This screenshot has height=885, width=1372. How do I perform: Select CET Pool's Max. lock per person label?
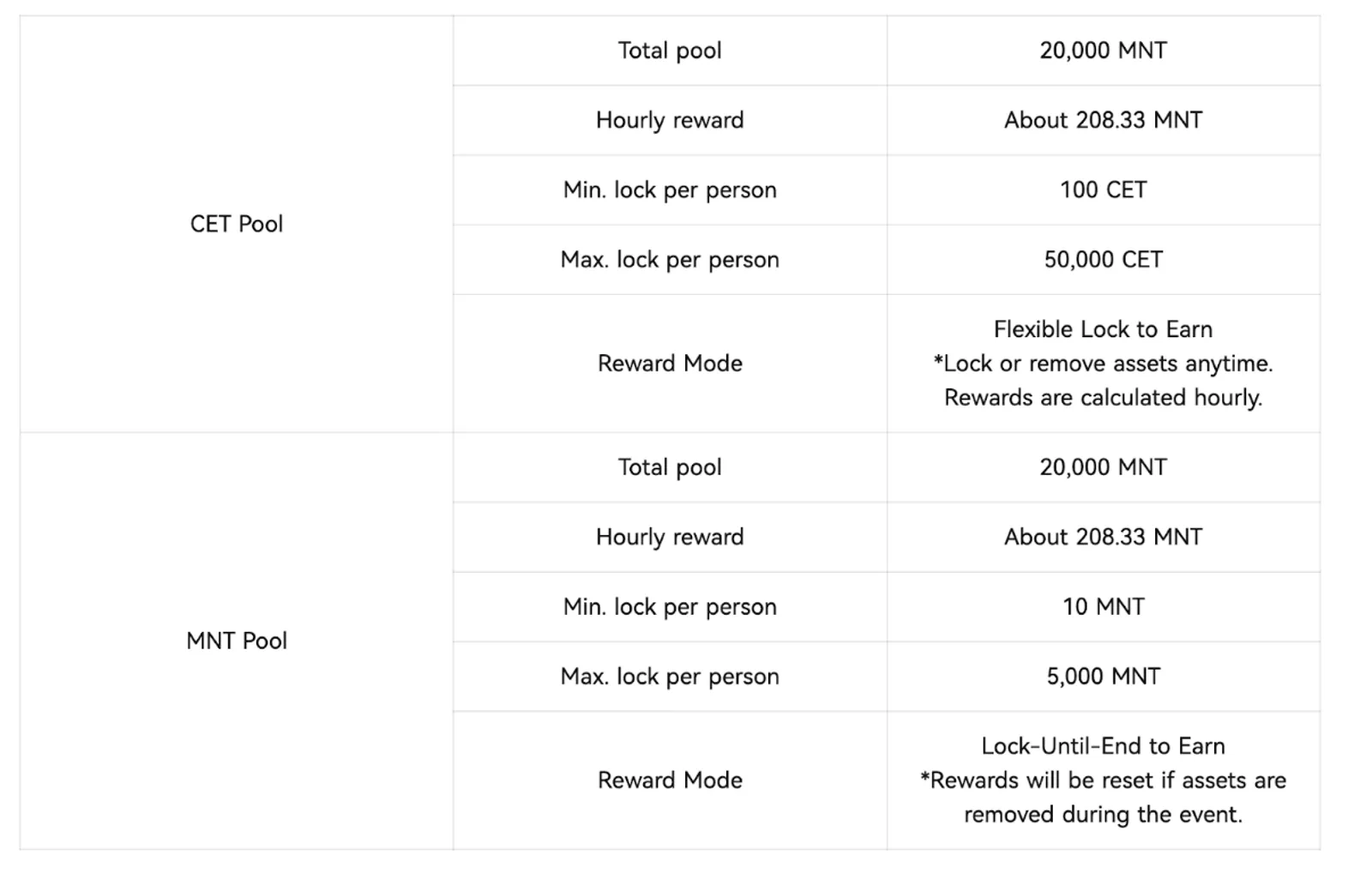[670, 259]
